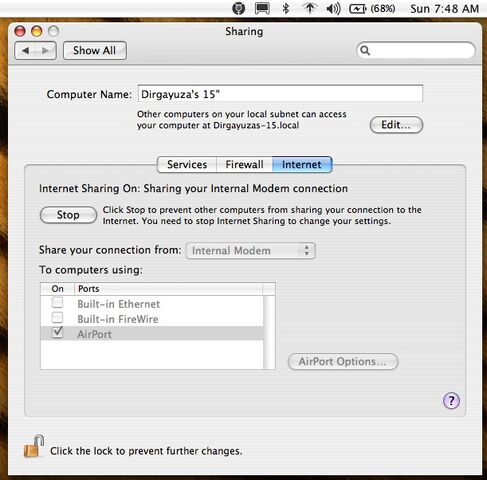
Task: Click the Edit... button for local hostname
Action: point(396,125)
